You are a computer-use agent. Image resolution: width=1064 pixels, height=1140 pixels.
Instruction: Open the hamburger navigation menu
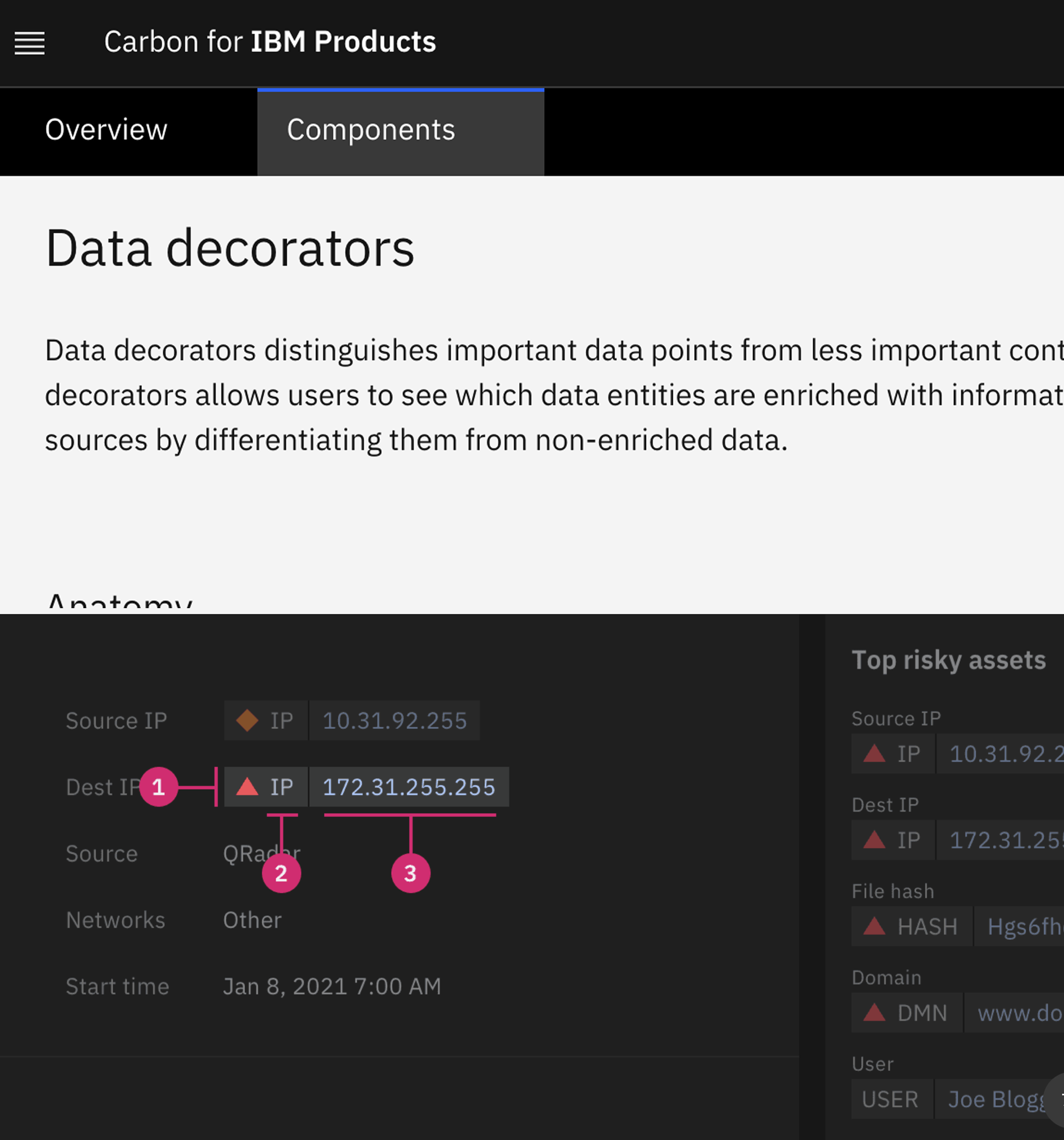pos(29,43)
